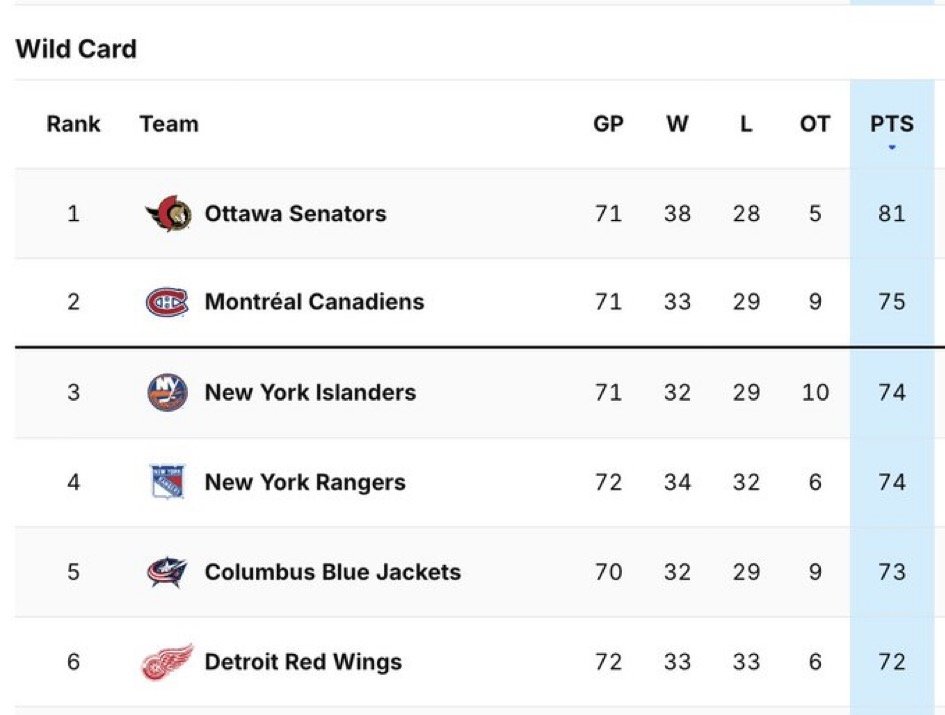945x715 pixels.
Task: Click the Ottawa Senators logo
Action: [x=168, y=213]
